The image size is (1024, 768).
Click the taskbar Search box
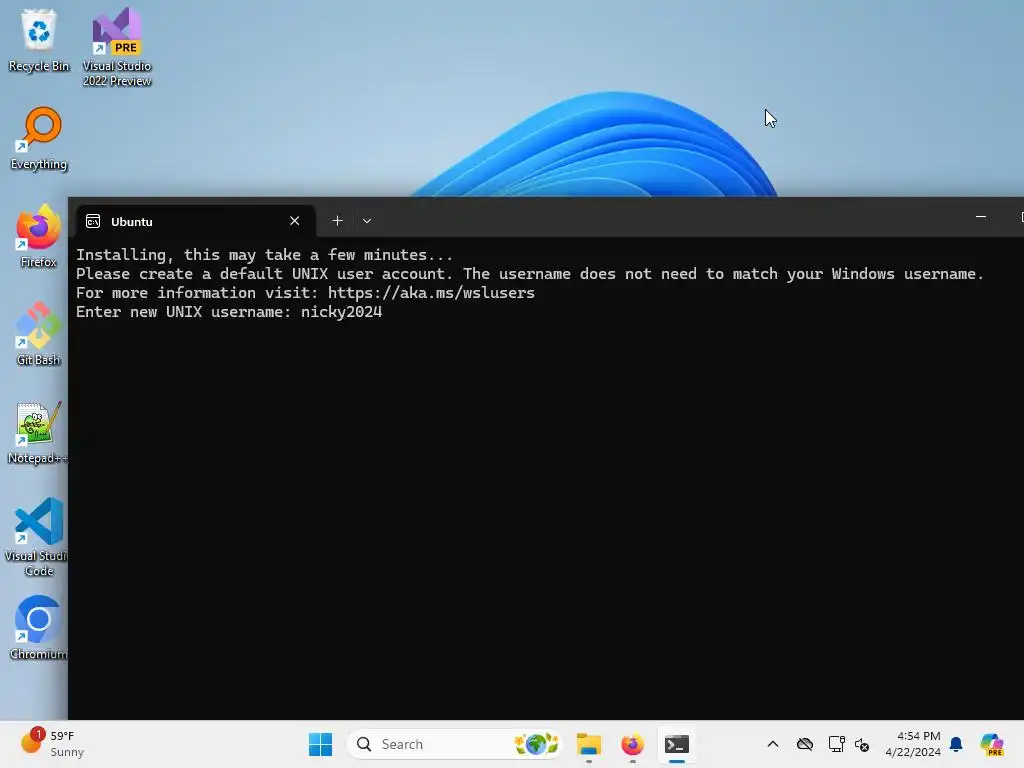pos(455,744)
